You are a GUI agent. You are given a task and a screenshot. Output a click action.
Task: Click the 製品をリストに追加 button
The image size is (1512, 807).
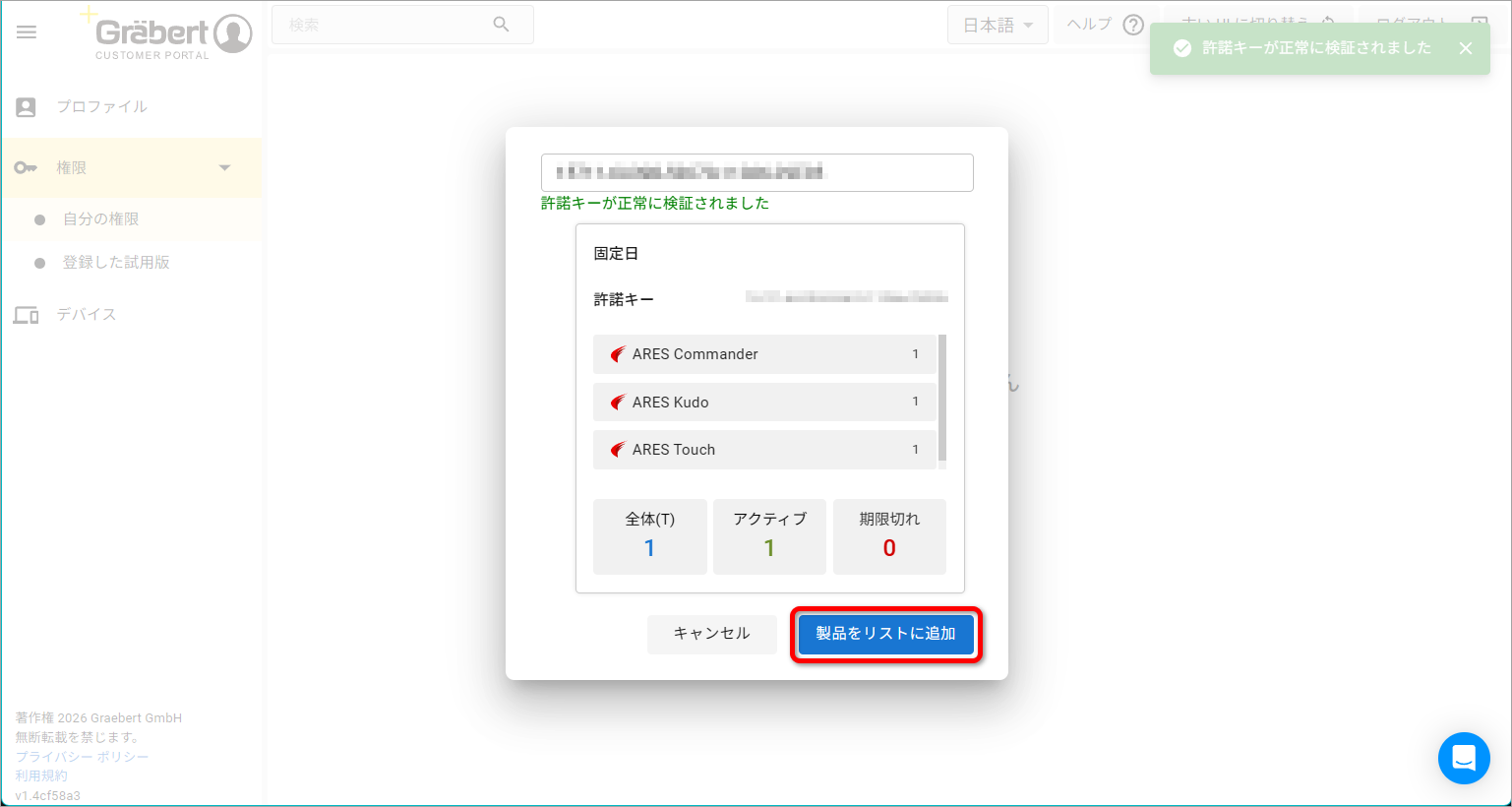pos(886,634)
